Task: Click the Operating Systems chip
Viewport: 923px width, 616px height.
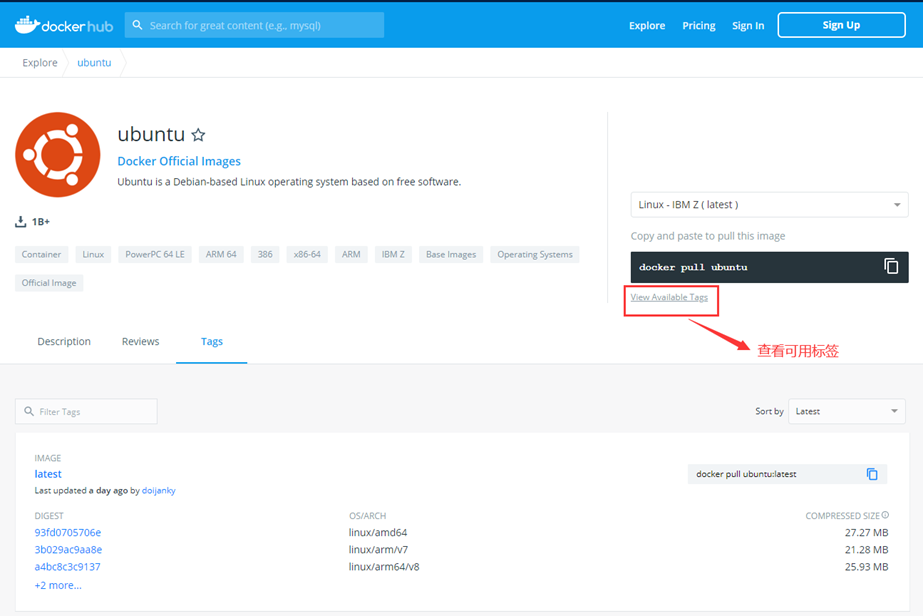Action: tap(534, 254)
